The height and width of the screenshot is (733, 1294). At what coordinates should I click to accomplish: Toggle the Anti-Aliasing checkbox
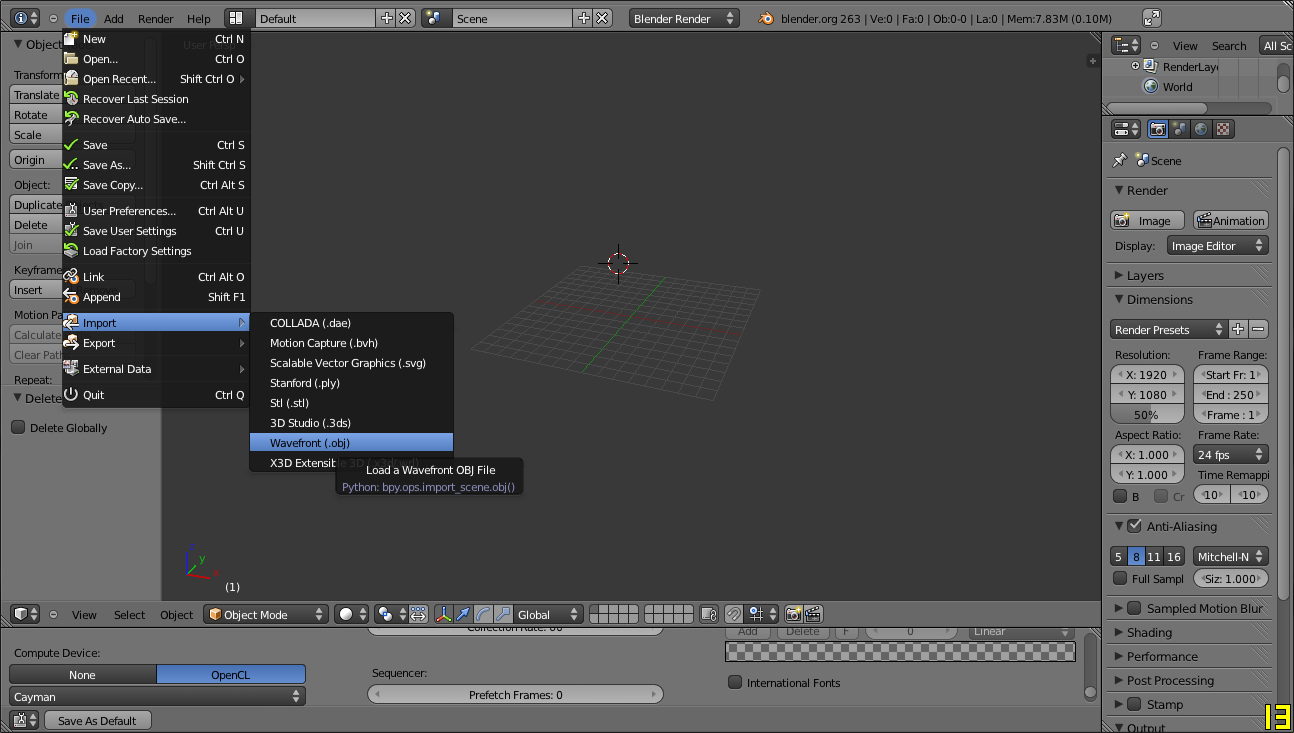point(1134,526)
